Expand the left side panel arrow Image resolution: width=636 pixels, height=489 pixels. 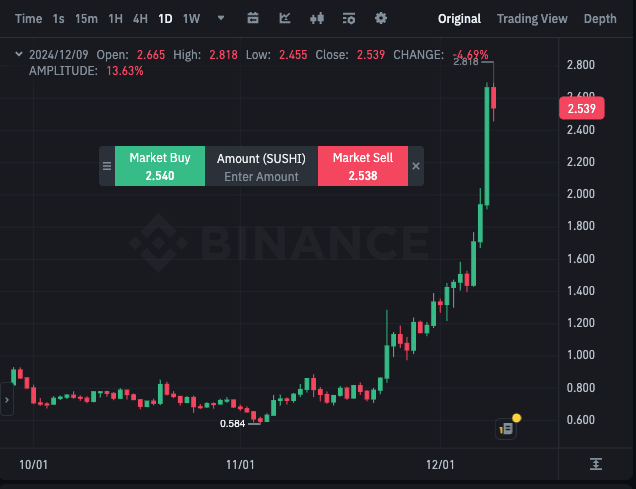click(6, 401)
